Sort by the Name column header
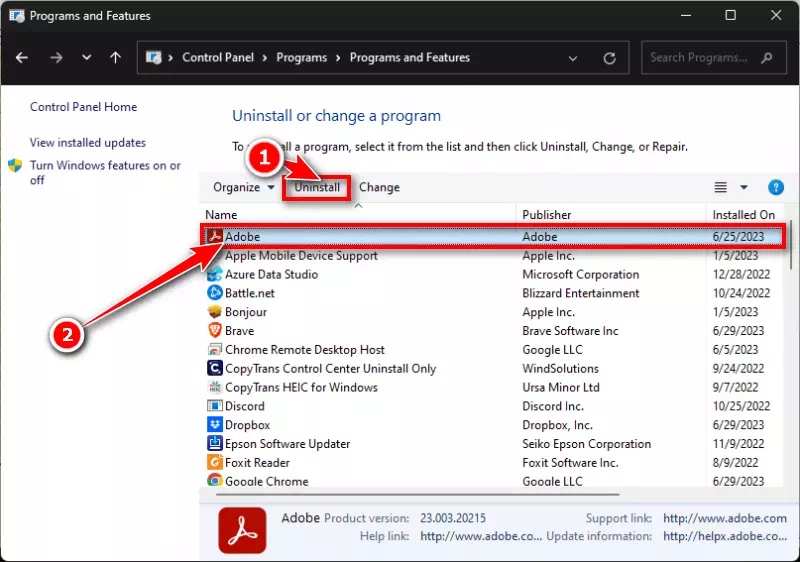 (221, 215)
